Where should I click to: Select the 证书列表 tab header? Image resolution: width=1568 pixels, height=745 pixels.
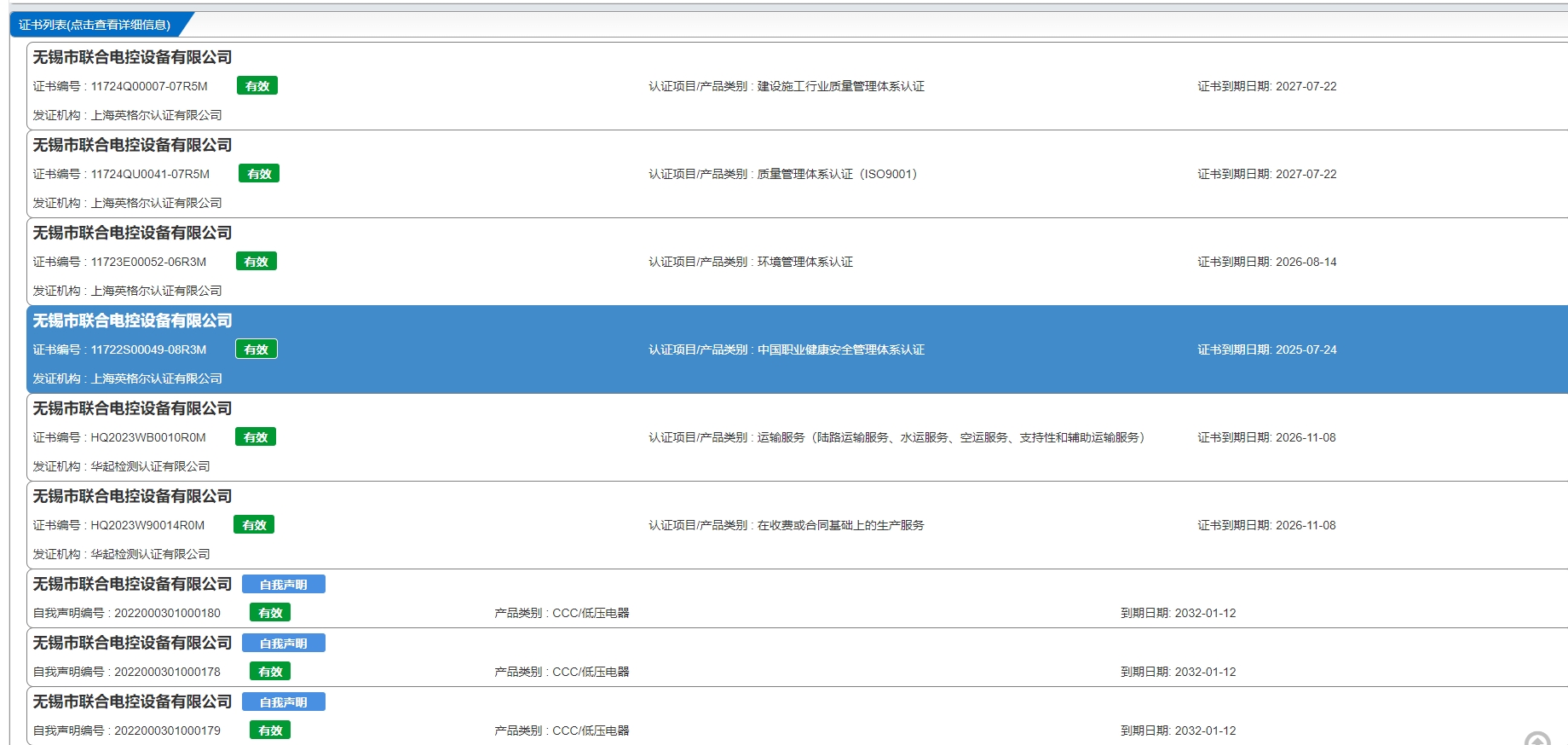click(x=95, y=25)
